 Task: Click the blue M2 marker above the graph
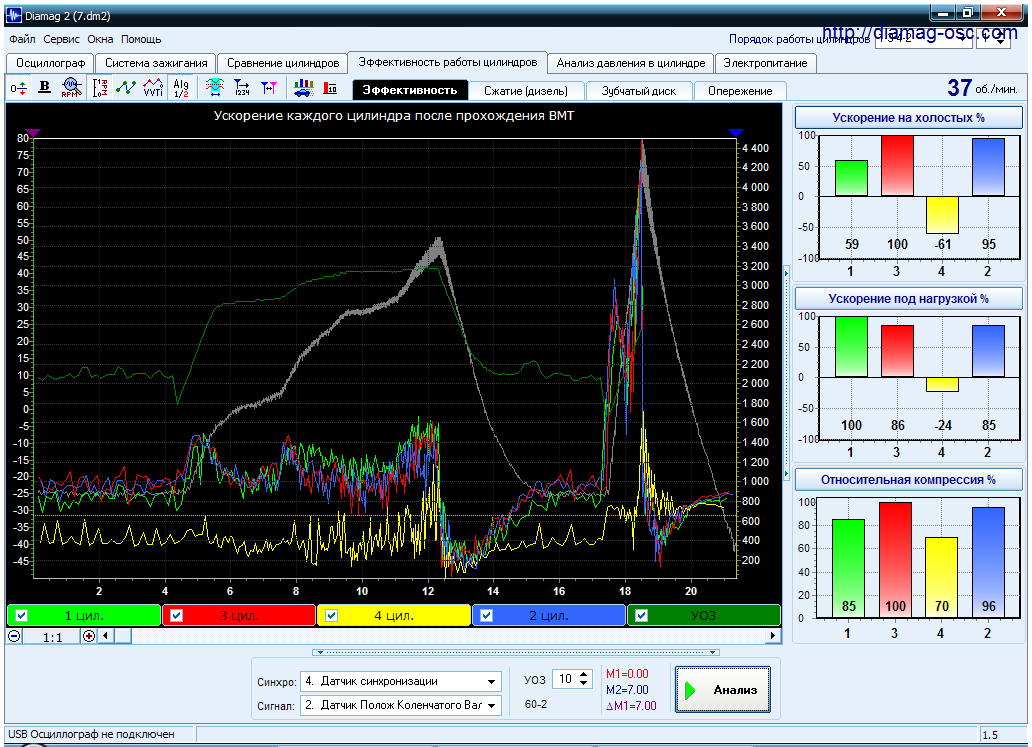click(x=736, y=133)
